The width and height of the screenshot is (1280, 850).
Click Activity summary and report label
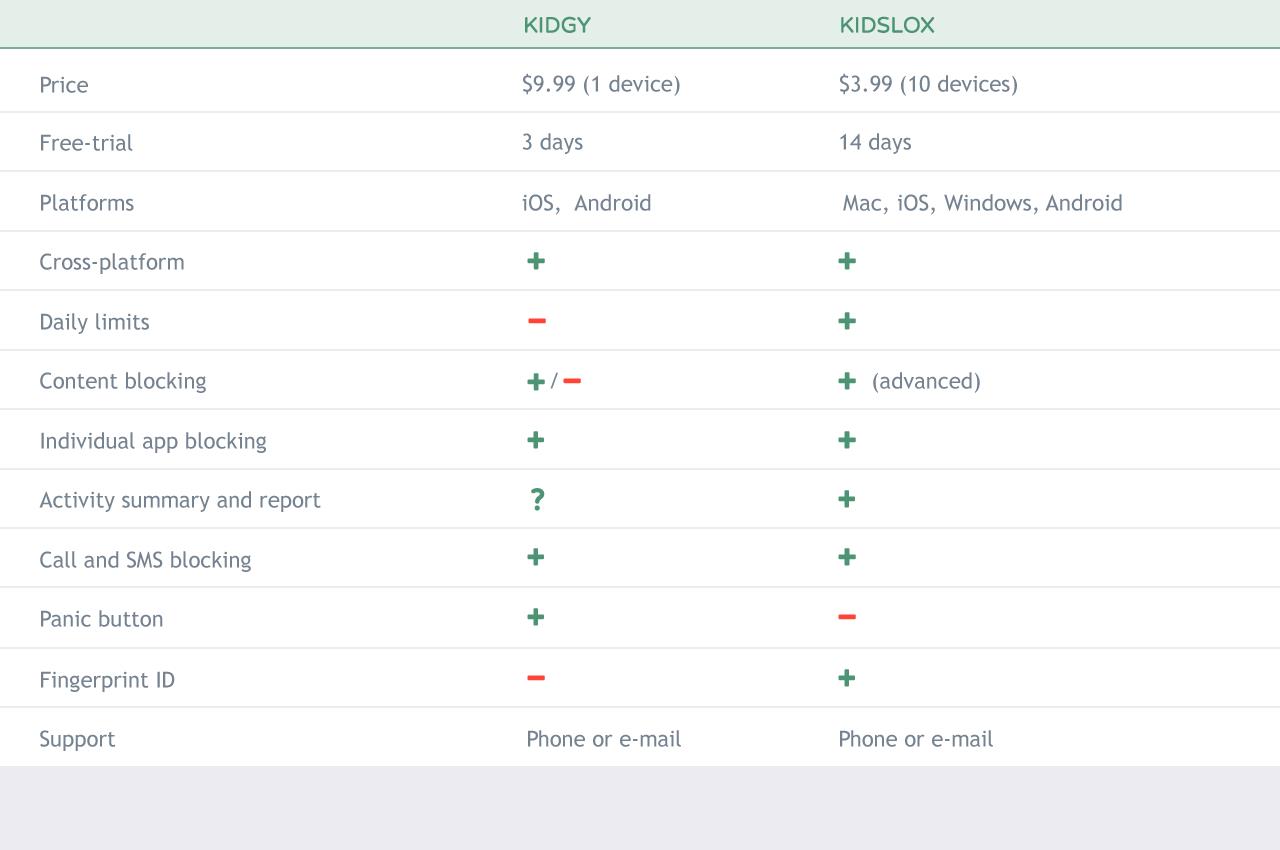point(180,500)
